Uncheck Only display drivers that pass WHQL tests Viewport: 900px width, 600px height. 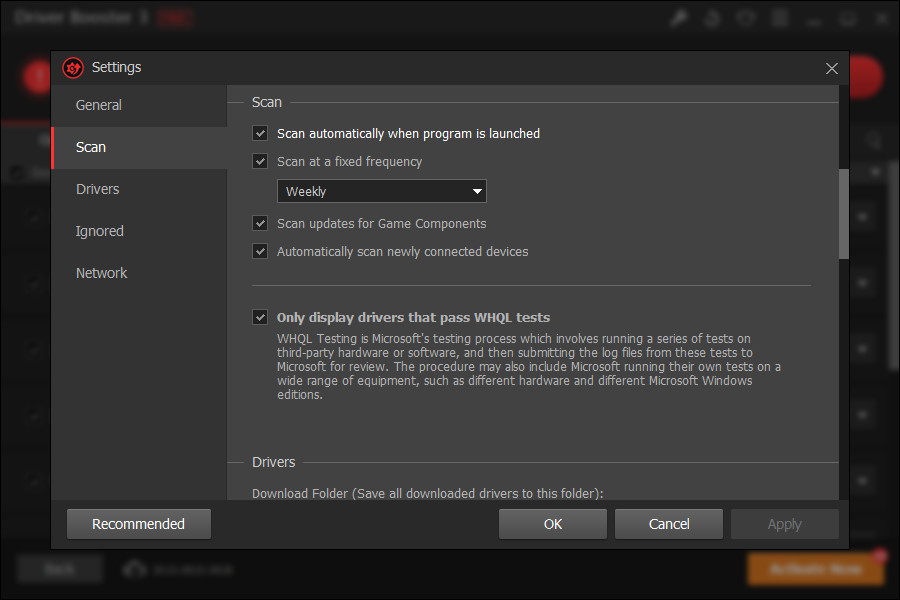[x=260, y=317]
